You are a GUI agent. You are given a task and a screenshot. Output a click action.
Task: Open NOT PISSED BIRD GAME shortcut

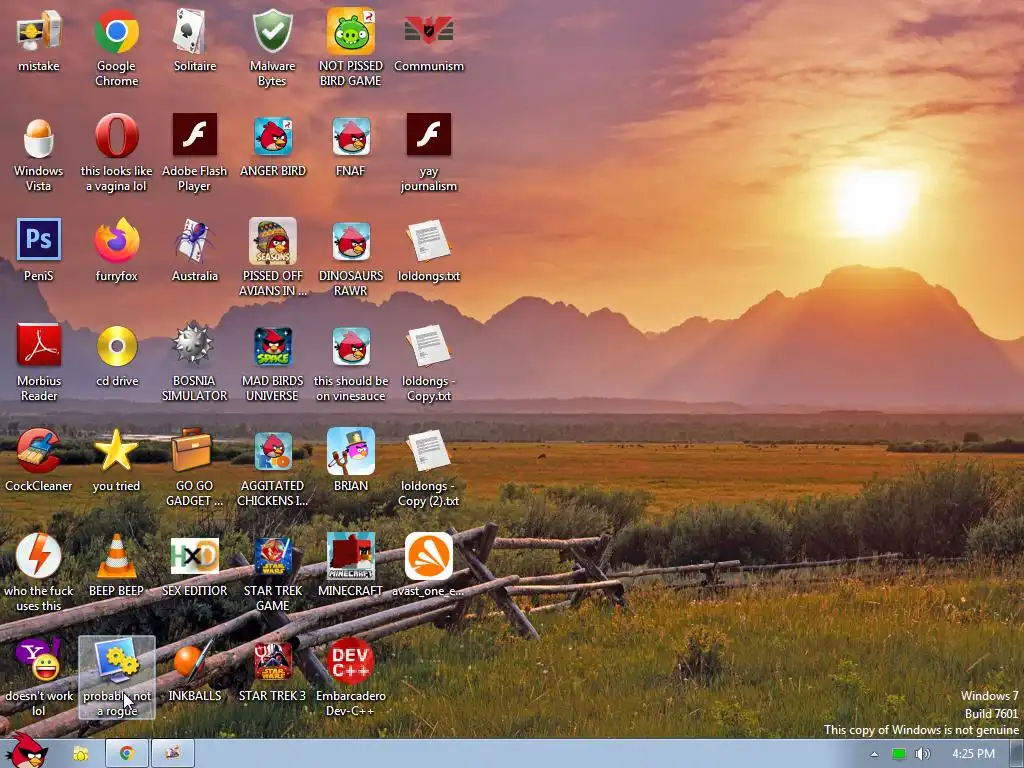click(x=351, y=31)
